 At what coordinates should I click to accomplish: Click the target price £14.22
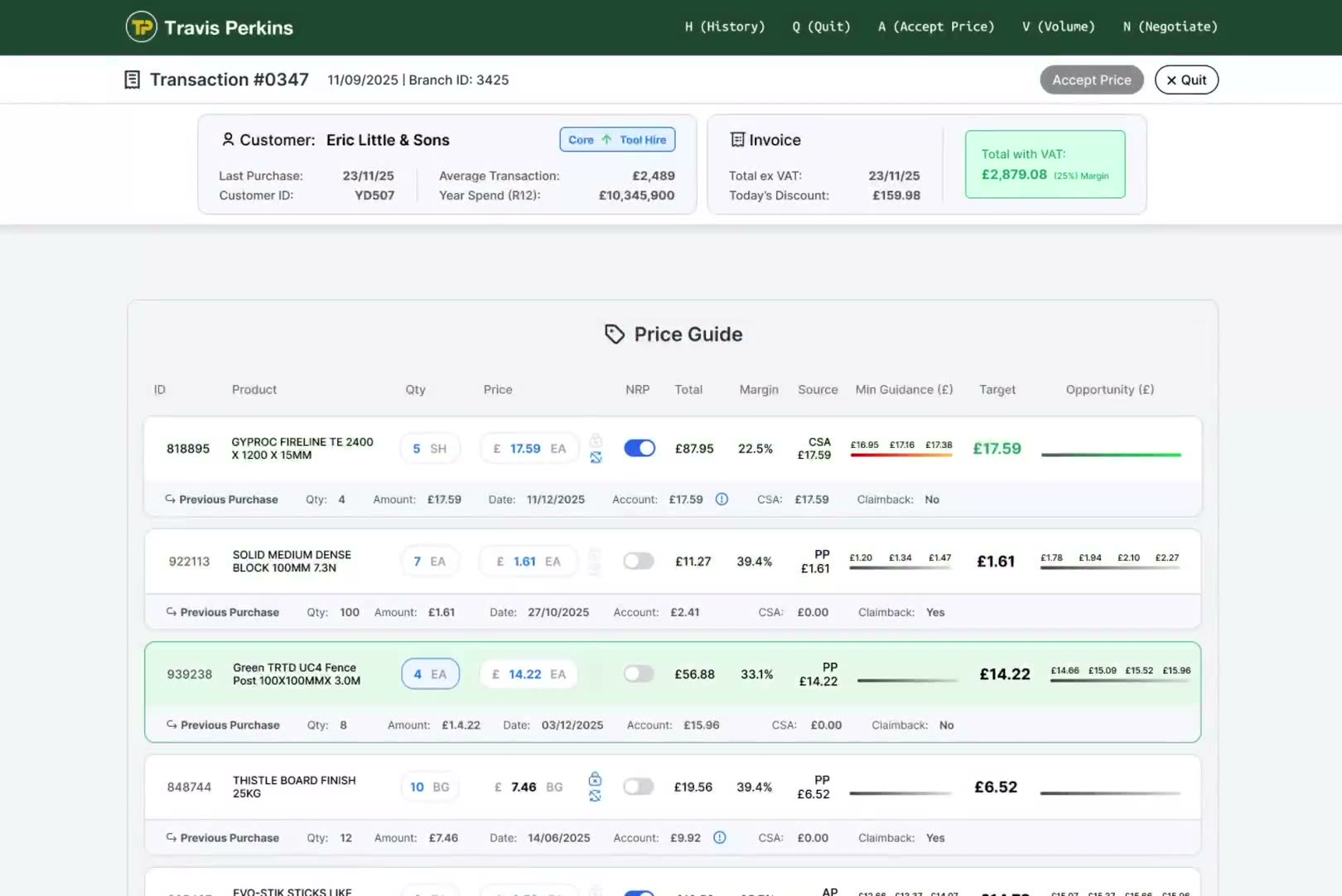(x=1005, y=674)
